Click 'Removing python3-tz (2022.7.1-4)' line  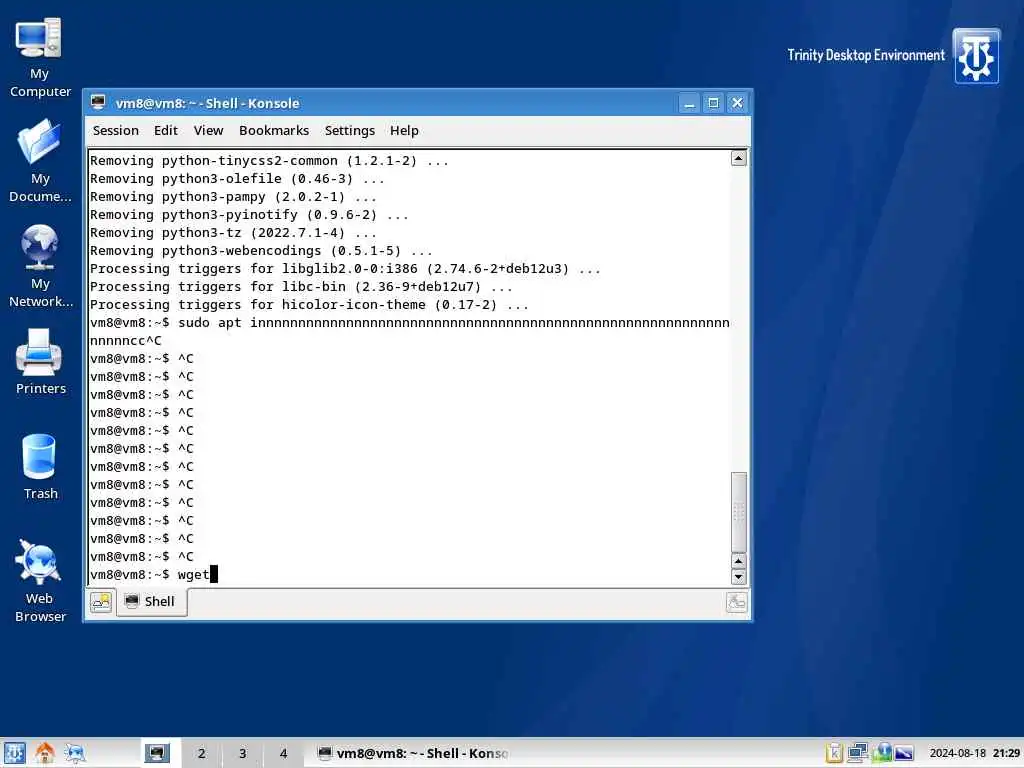click(x=233, y=232)
